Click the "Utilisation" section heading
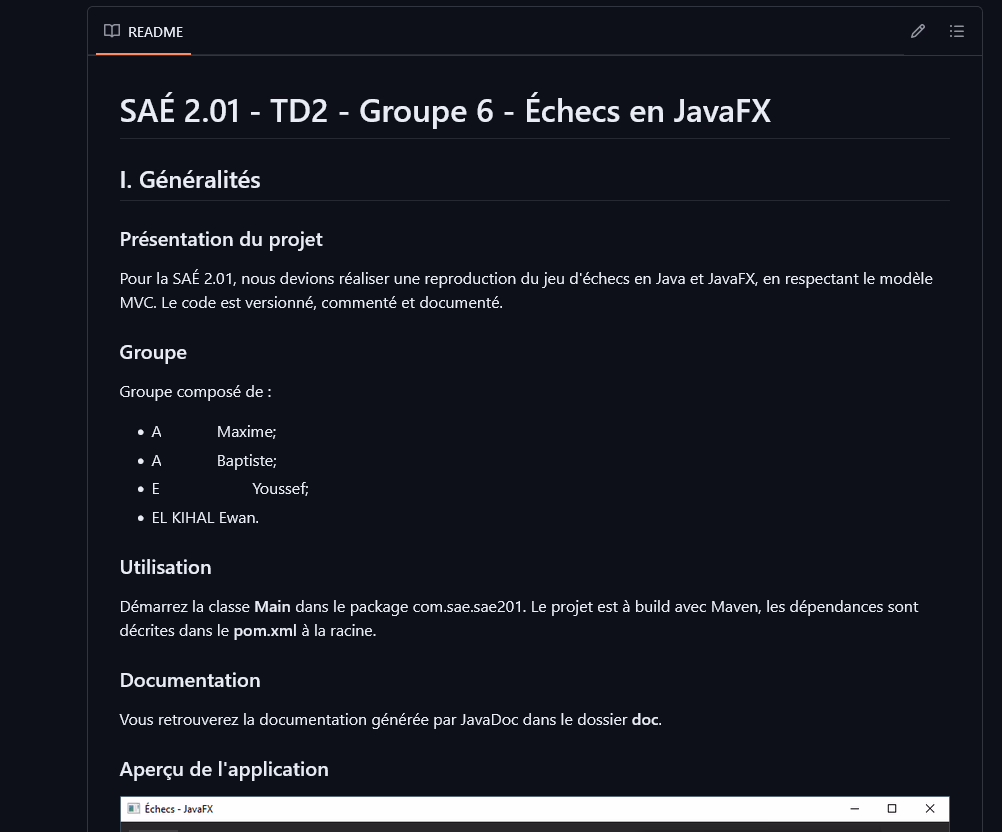Viewport: 1002px width, 832px height. click(165, 567)
